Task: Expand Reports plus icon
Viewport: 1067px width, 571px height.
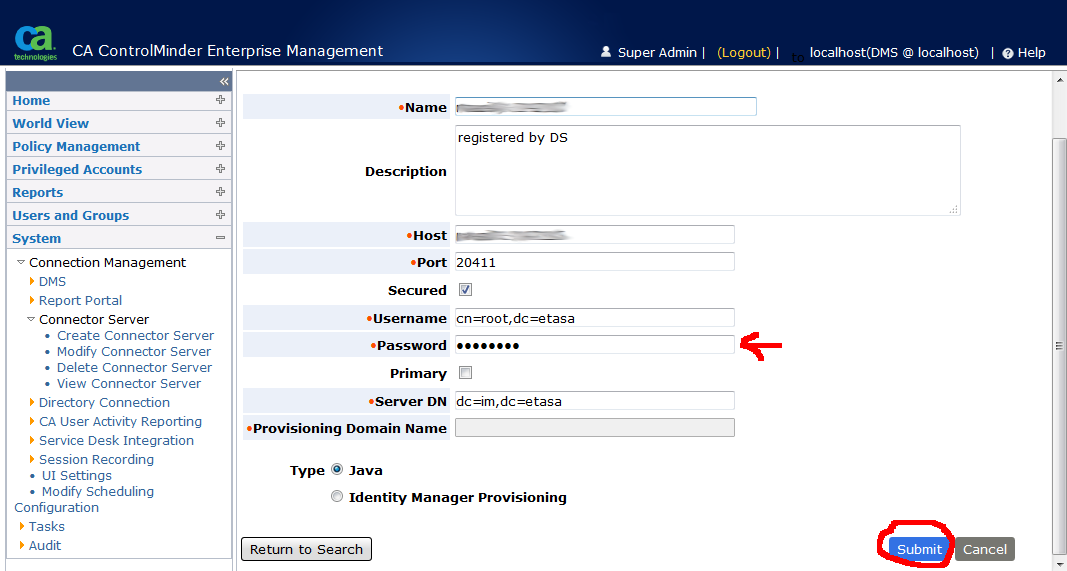Action: [x=220, y=191]
